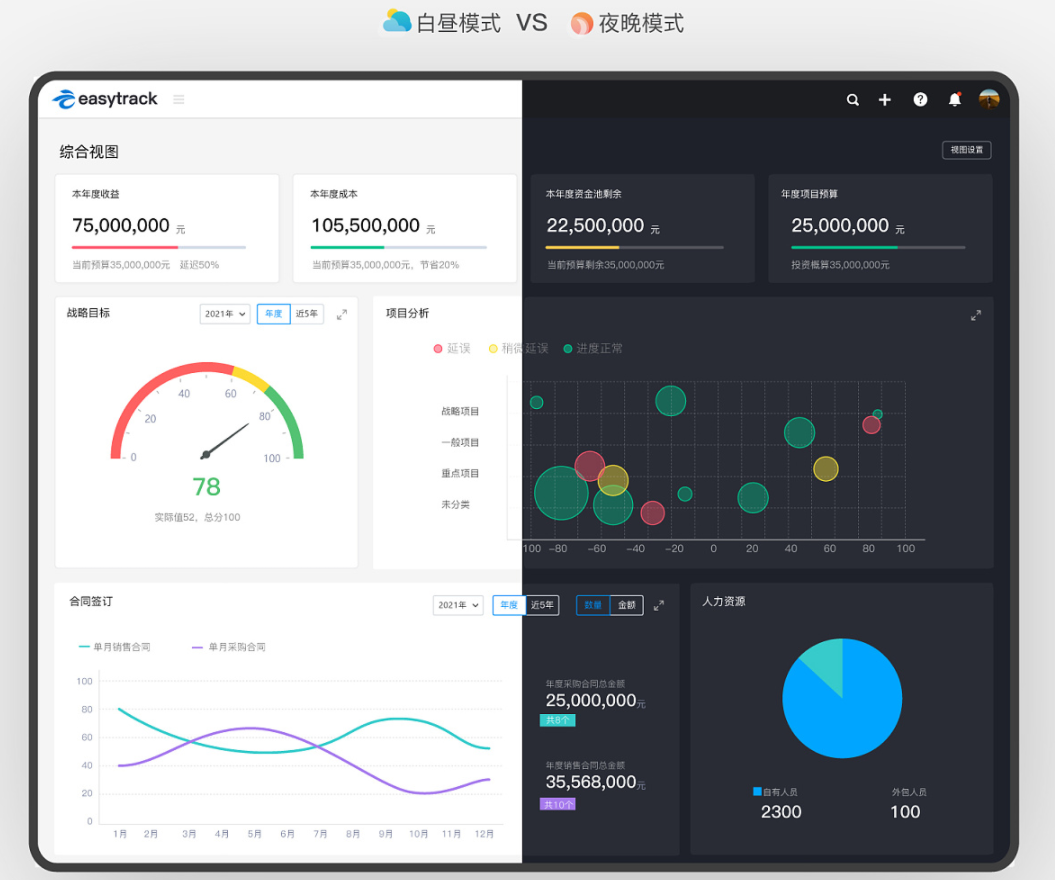
Task: Click 年度项目预算 green progress bar
Action: click(x=844, y=248)
